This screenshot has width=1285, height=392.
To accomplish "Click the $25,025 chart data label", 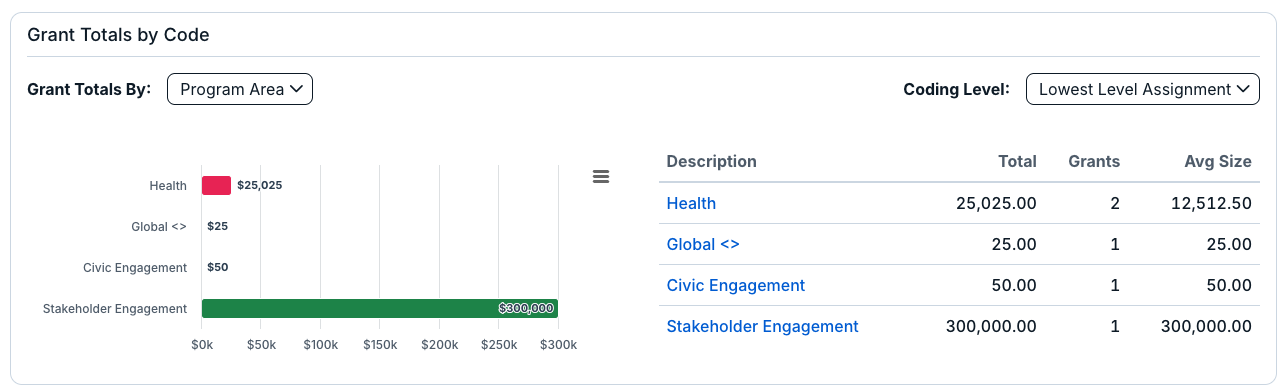I will [260, 185].
